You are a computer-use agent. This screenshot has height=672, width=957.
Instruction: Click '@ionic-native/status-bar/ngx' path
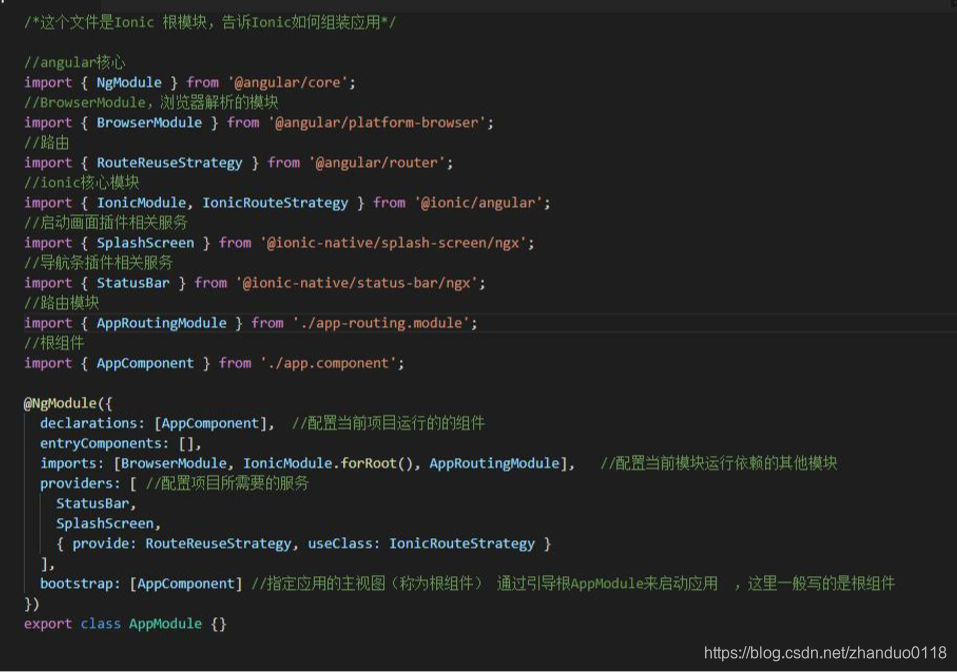[356, 283]
